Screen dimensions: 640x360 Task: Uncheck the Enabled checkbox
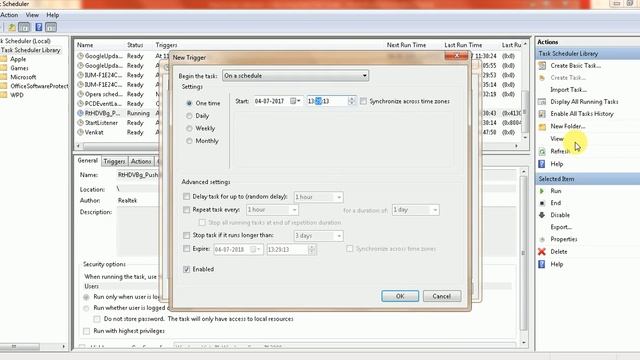(187, 269)
